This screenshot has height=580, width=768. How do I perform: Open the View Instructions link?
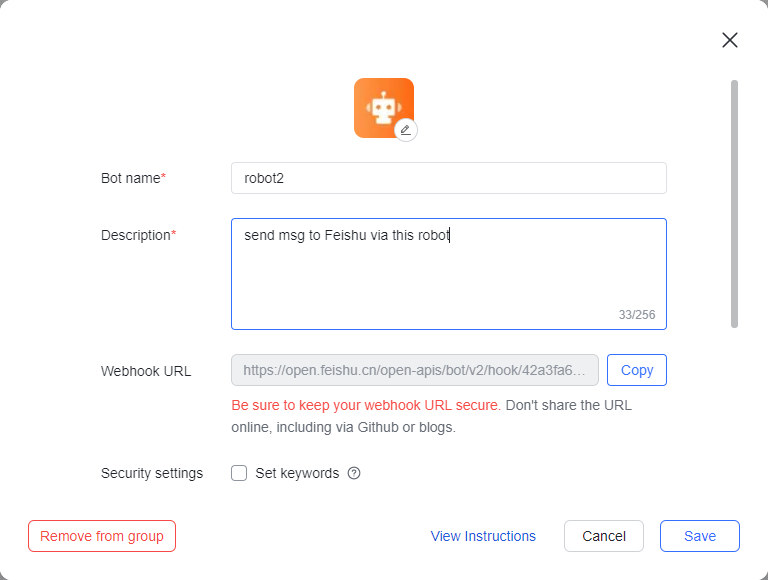pyautogui.click(x=483, y=536)
